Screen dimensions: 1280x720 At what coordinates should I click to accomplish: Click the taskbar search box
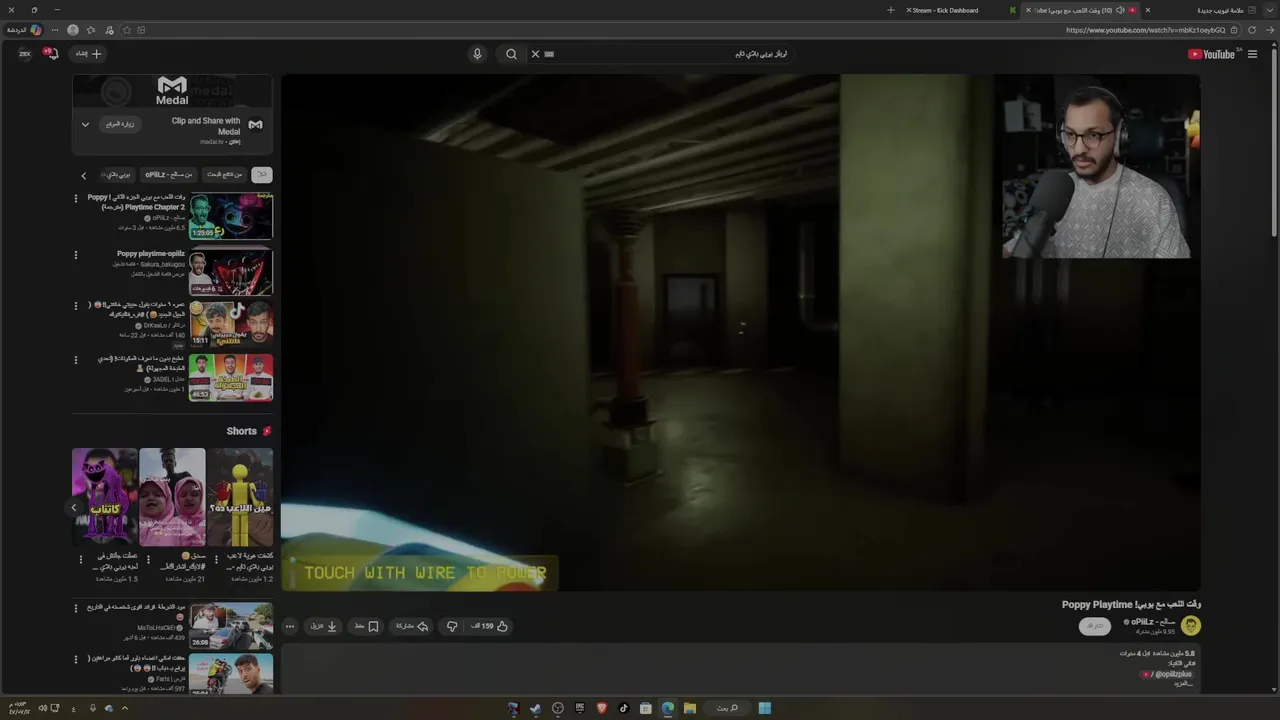click(727, 708)
